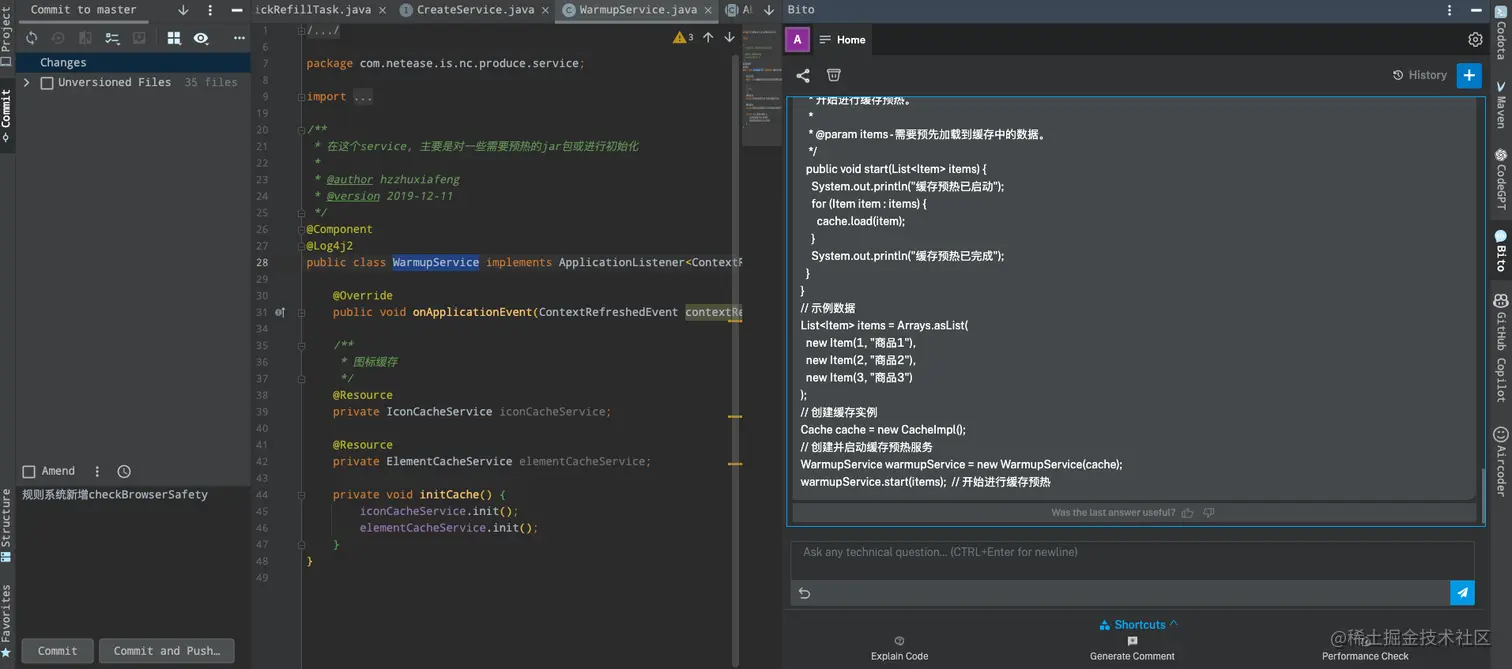Open the View Options eye icon
Screen dimensions: 1512x669
click(x=201, y=38)
